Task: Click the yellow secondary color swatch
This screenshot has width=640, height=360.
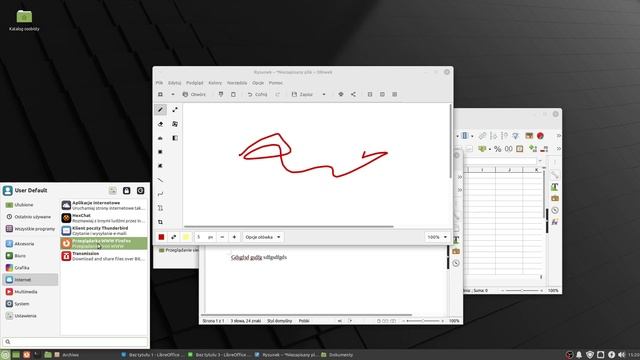Action: 186,237
